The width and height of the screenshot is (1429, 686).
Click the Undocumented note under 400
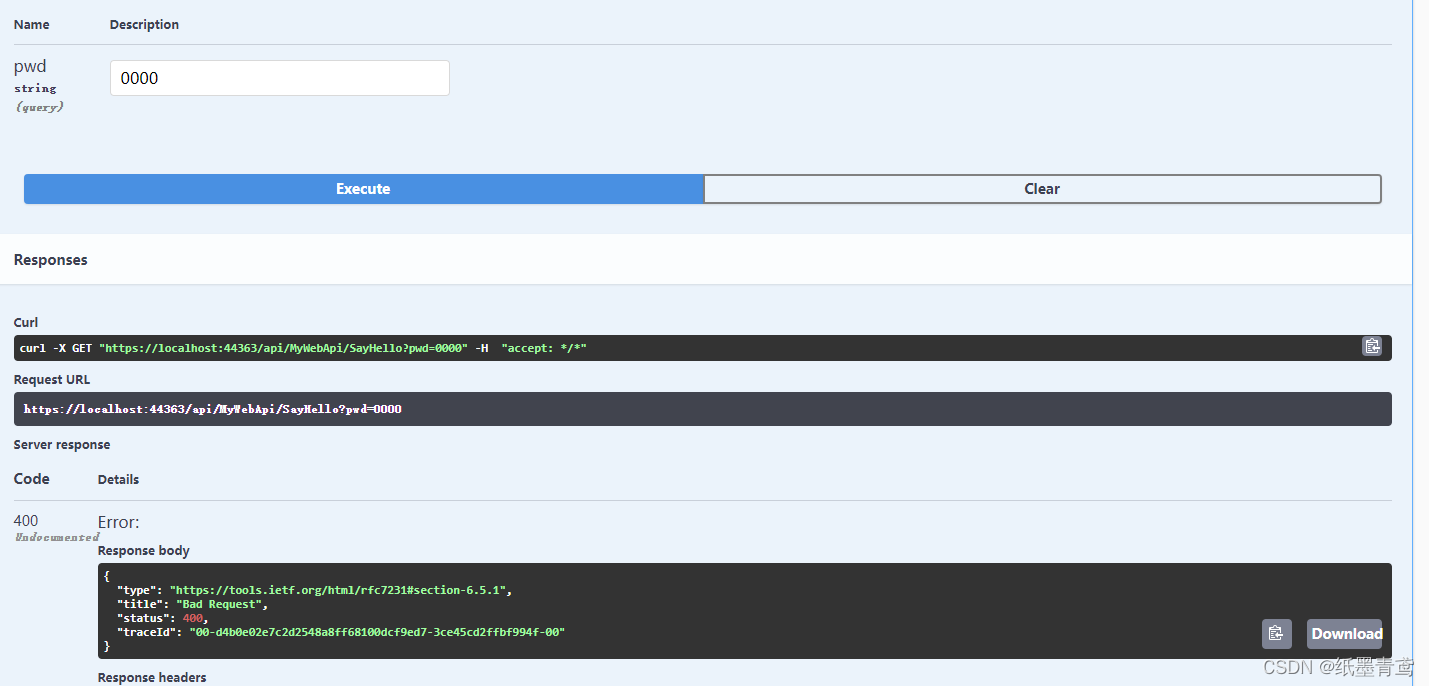click(57, 537)
